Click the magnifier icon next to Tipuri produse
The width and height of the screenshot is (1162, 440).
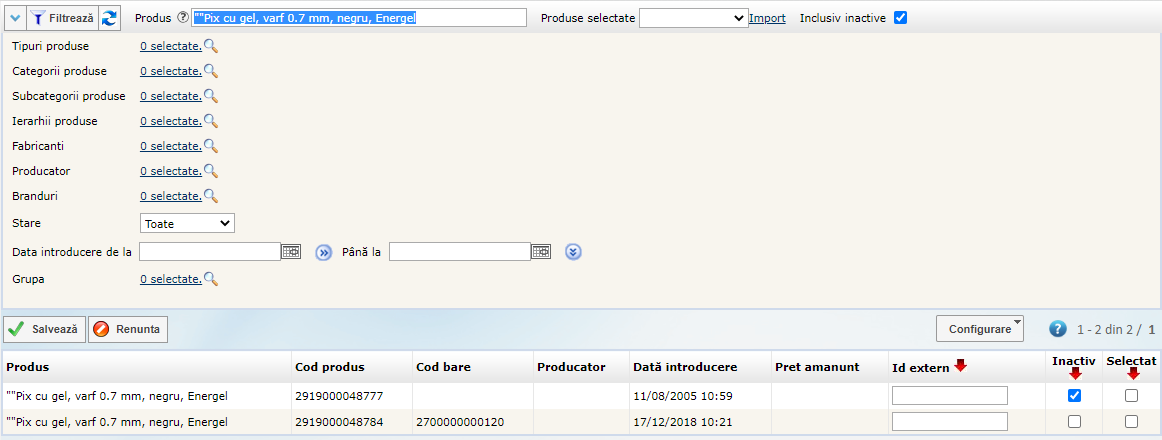point(211,46)
